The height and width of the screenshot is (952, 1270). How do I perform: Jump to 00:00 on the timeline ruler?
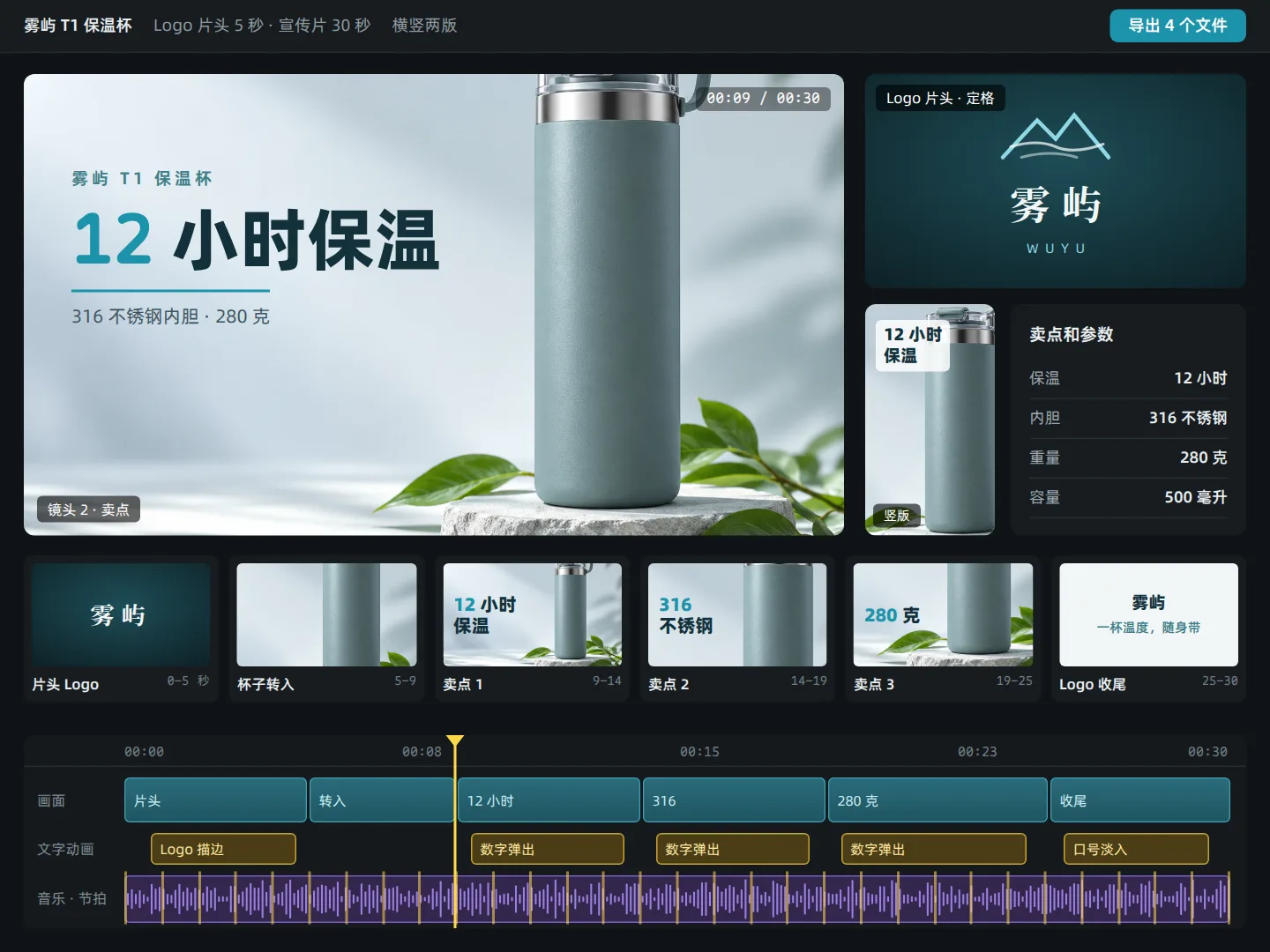click(x=144, y=752)
